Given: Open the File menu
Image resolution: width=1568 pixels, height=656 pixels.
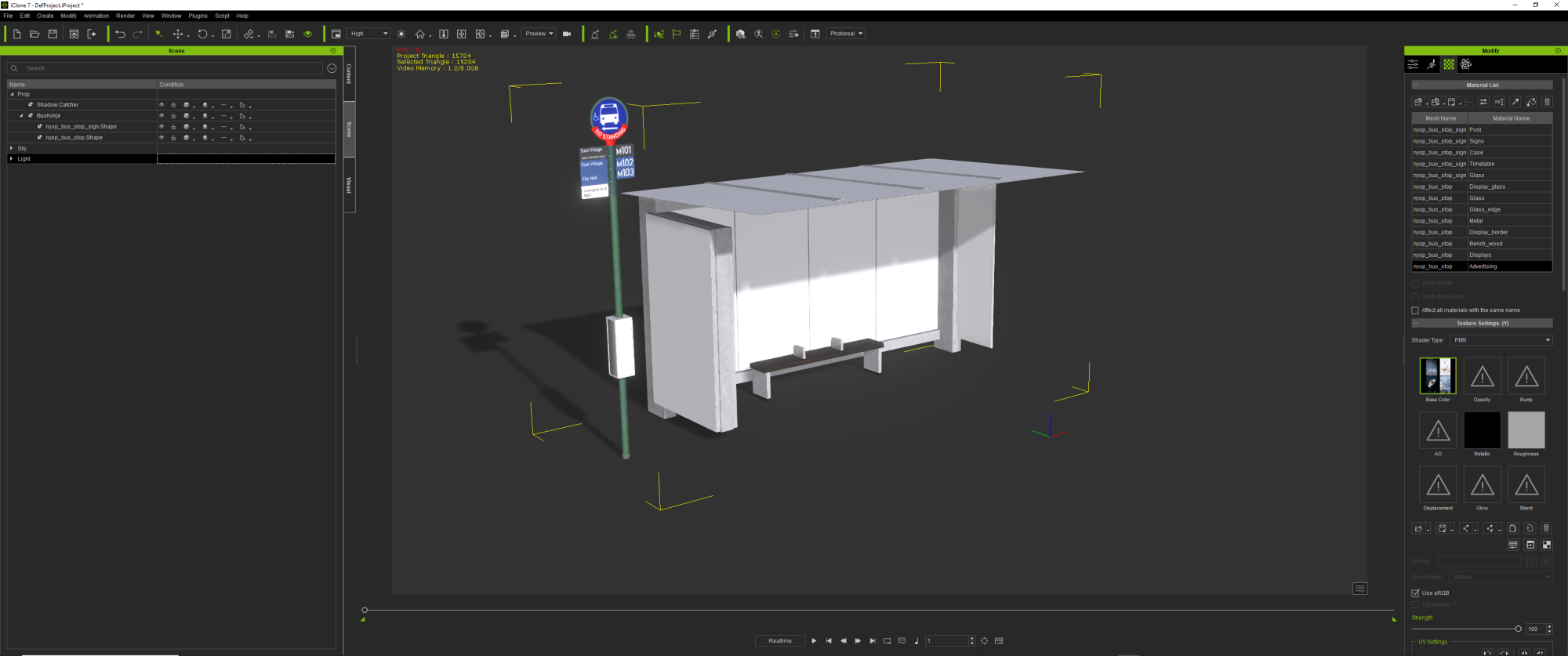Looking at the screenshot, I should [8, 16].
